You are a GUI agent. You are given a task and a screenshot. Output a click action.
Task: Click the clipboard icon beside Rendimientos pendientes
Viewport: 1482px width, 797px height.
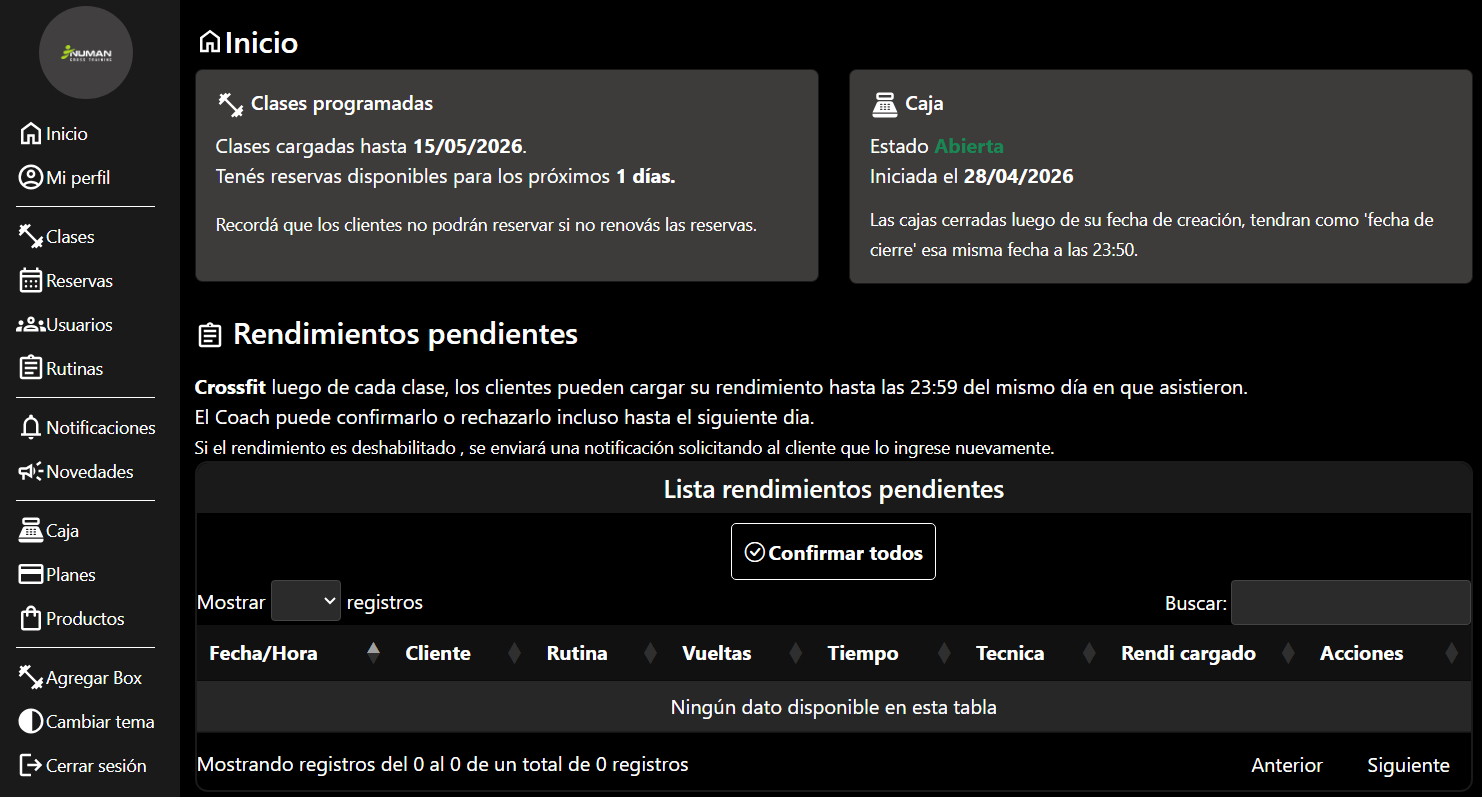(209, 335)
